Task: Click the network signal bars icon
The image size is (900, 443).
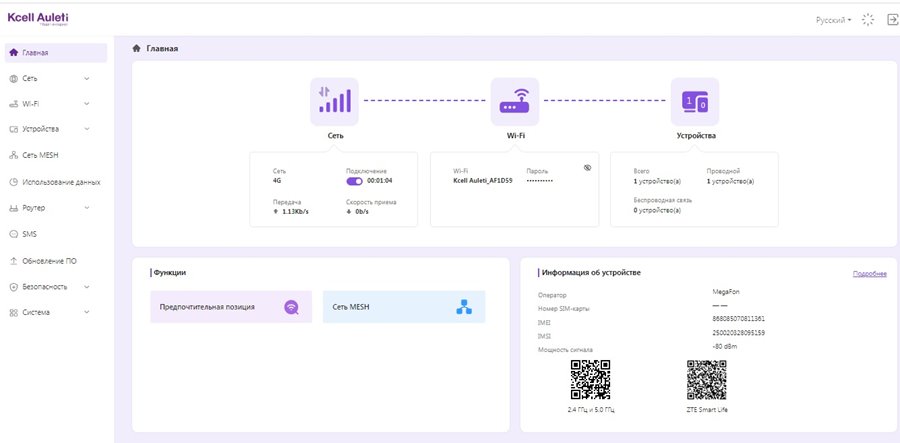Action: (x=334, y=100)
